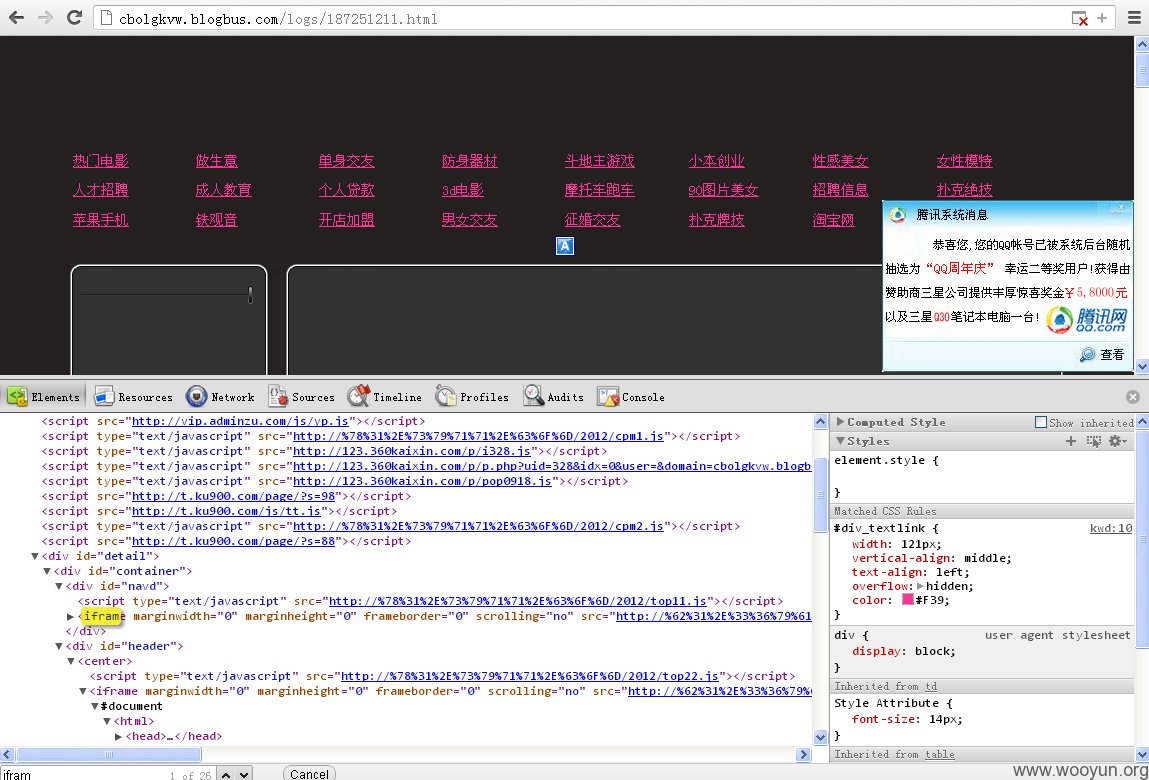Click the browser forward arrow
The height and width of the screenshot is (780, 1149).
(45, 18)
